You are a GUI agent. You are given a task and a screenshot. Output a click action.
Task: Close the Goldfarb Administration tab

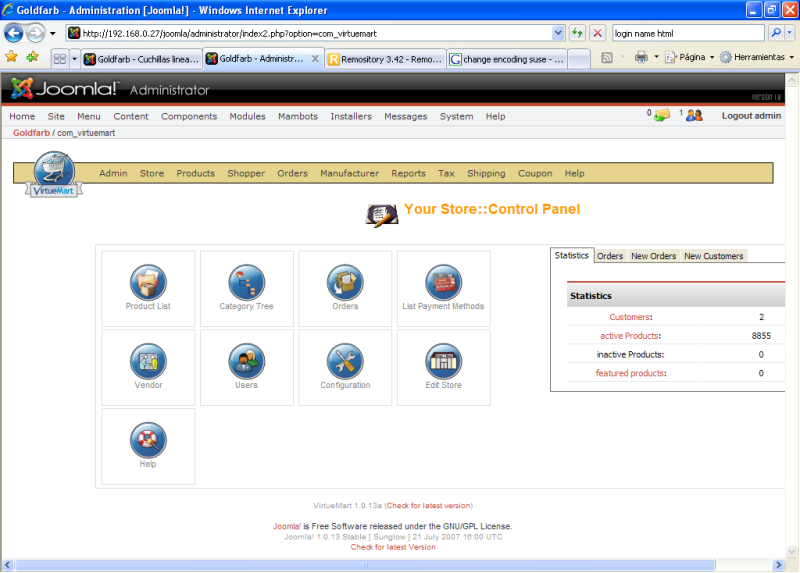coord(315,59)
